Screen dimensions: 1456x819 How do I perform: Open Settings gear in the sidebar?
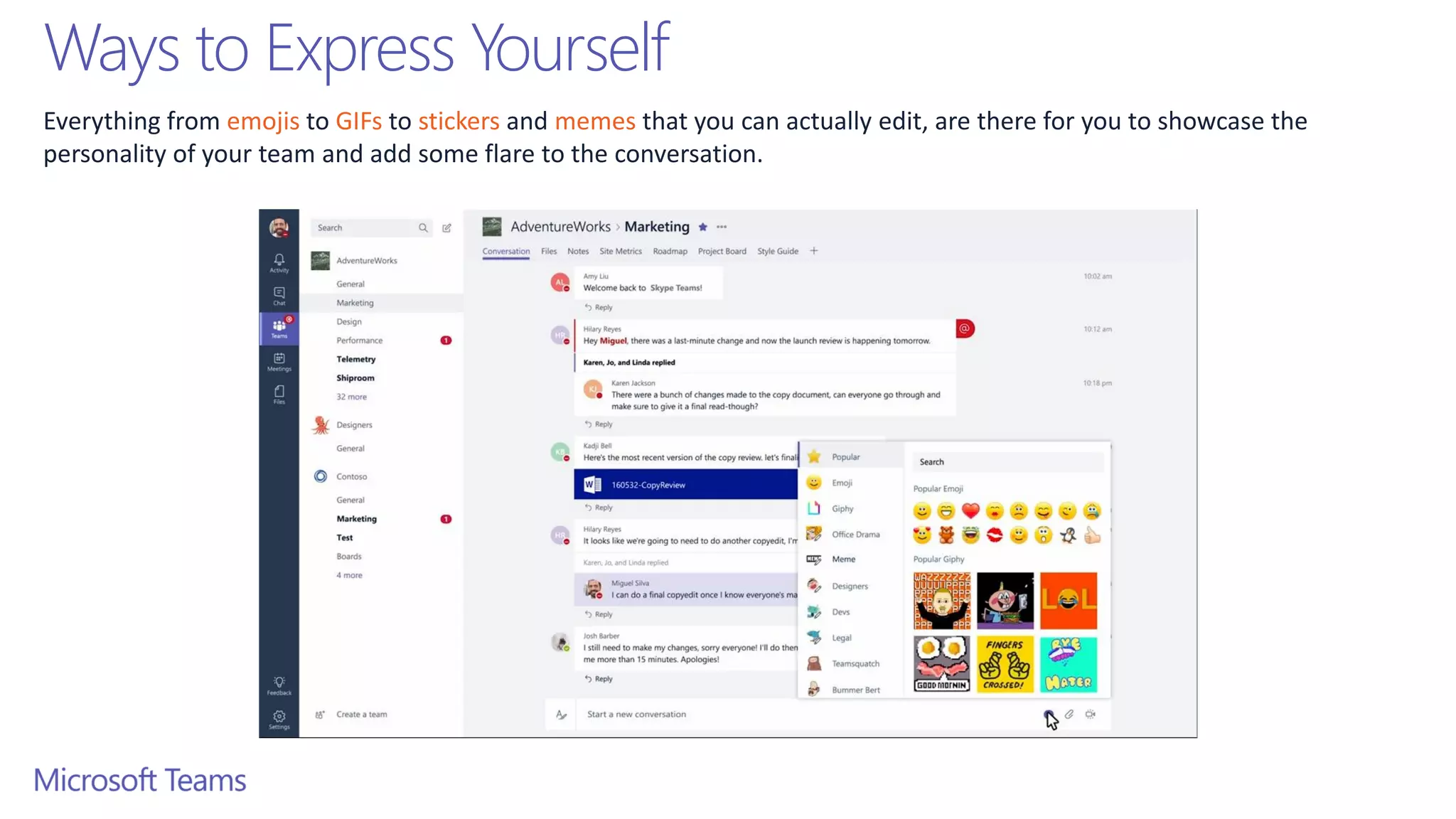[x=279, y=719]
